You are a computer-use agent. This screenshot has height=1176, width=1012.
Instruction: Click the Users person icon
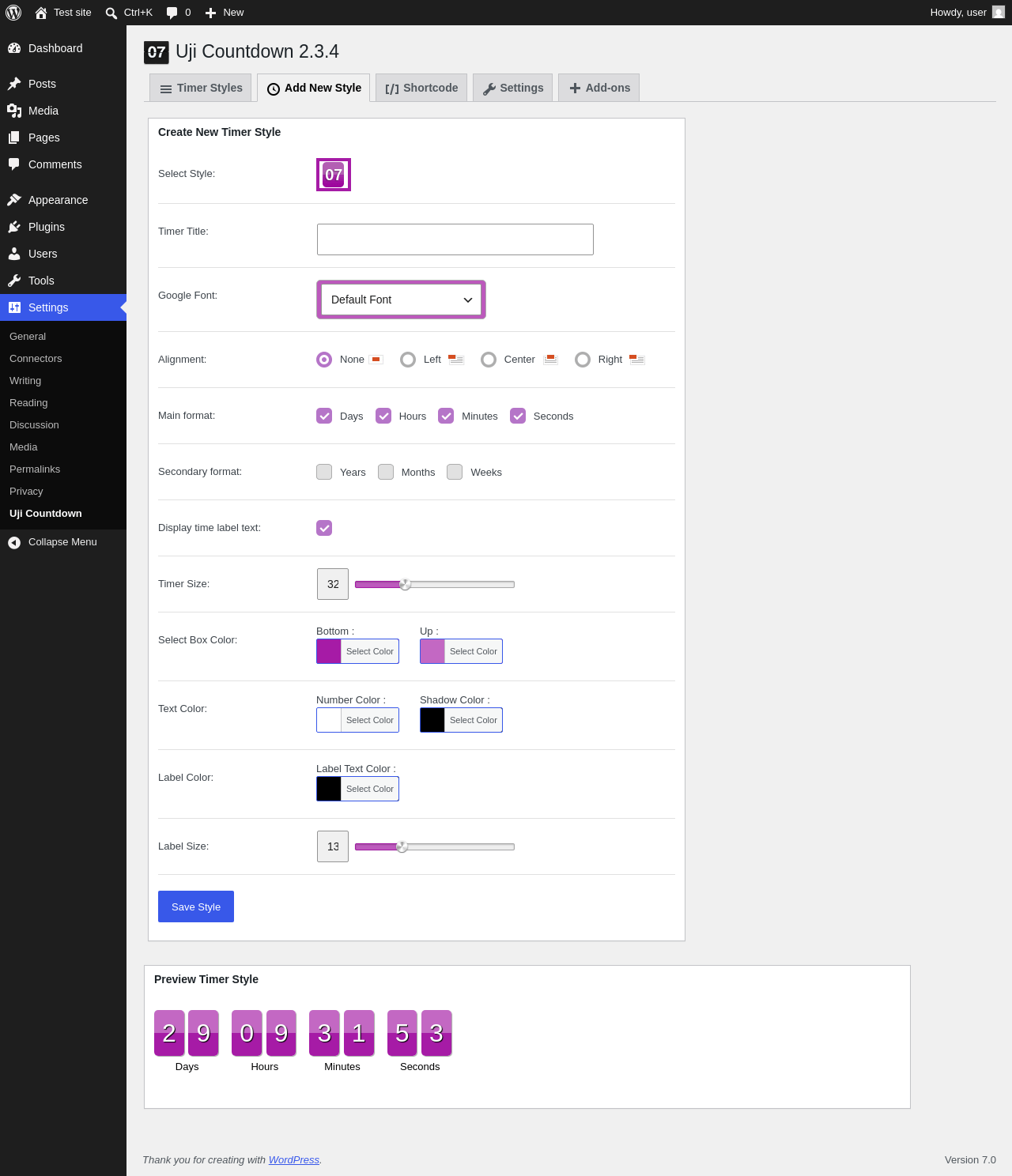14,254
